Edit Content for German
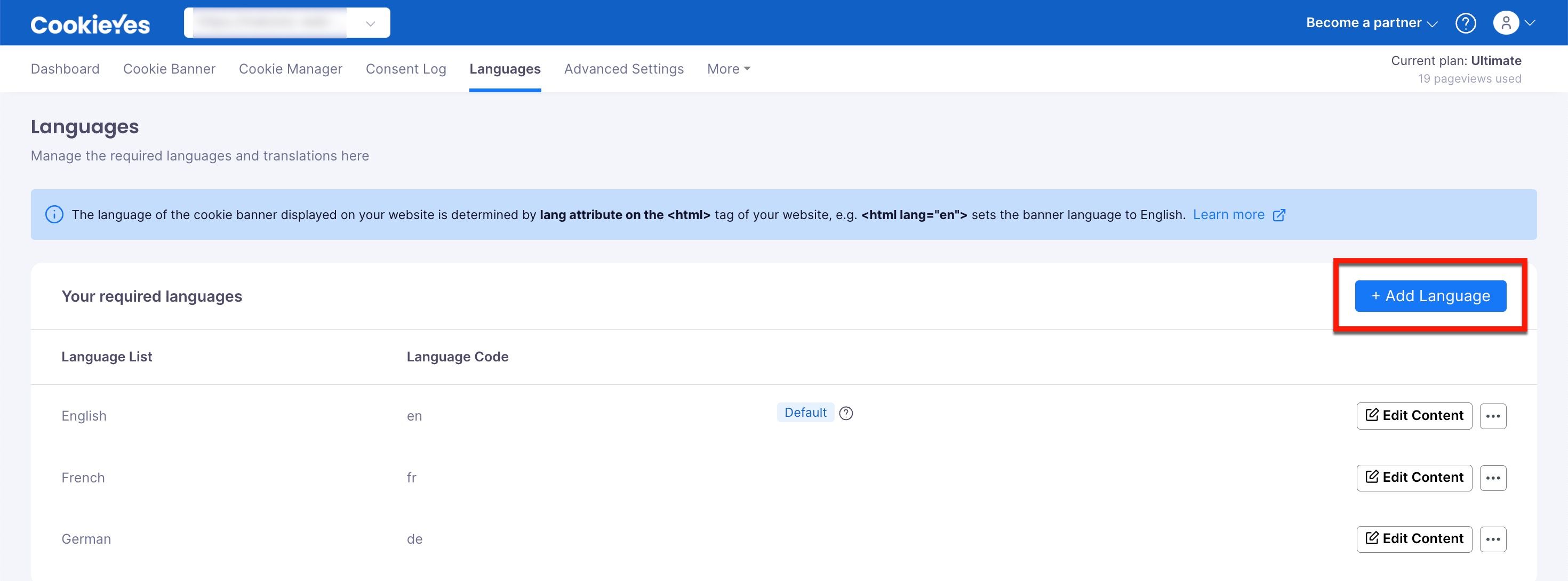The width and height of the screenshot is (1568, 581). pos(1414,539)
